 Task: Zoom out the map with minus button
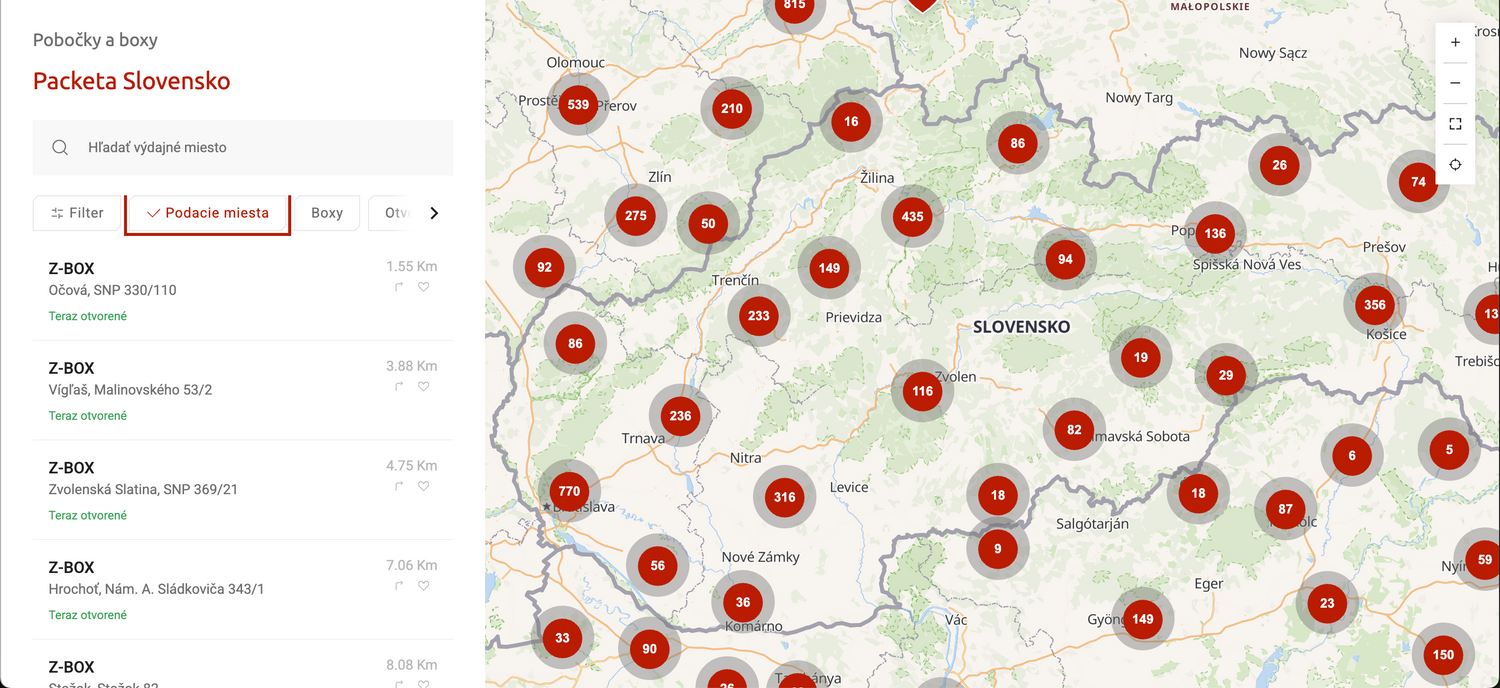point(1455,83)
